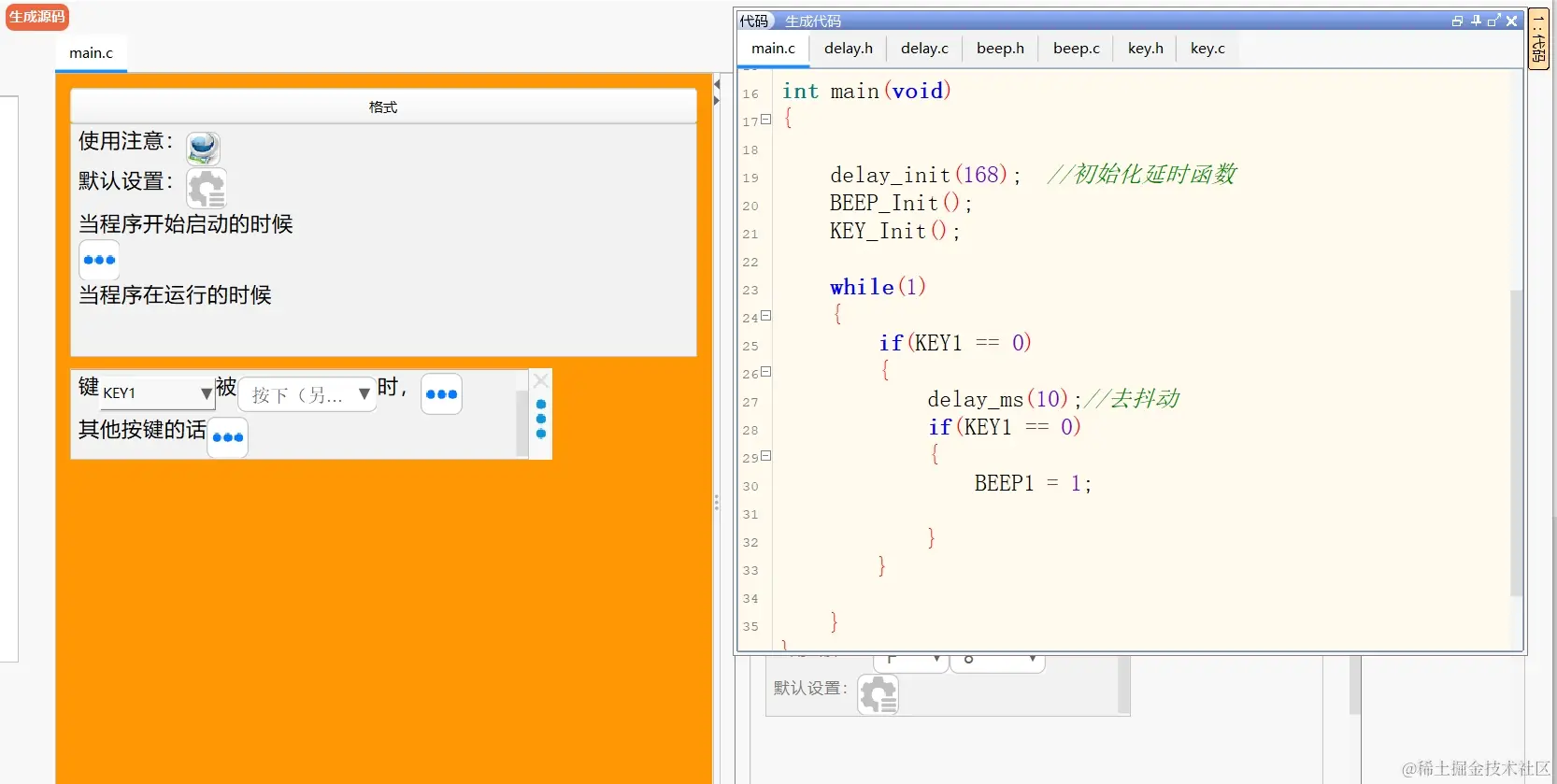1557x784 pixels.
Task: Open the 使用注意 usage notes icon
Action: [203, 148]
